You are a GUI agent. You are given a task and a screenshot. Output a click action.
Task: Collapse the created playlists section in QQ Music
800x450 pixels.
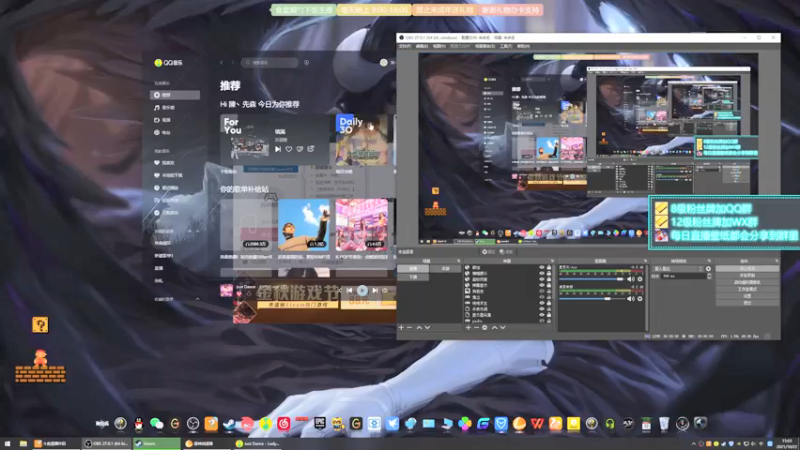(x=197, y=231)
